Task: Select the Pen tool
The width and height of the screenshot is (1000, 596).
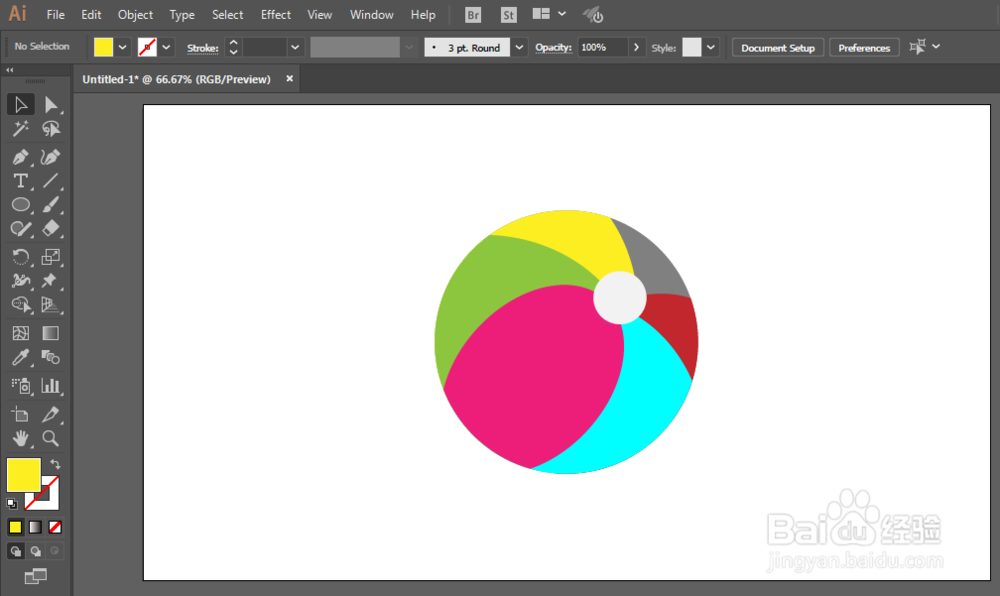Action: point(20,157)
